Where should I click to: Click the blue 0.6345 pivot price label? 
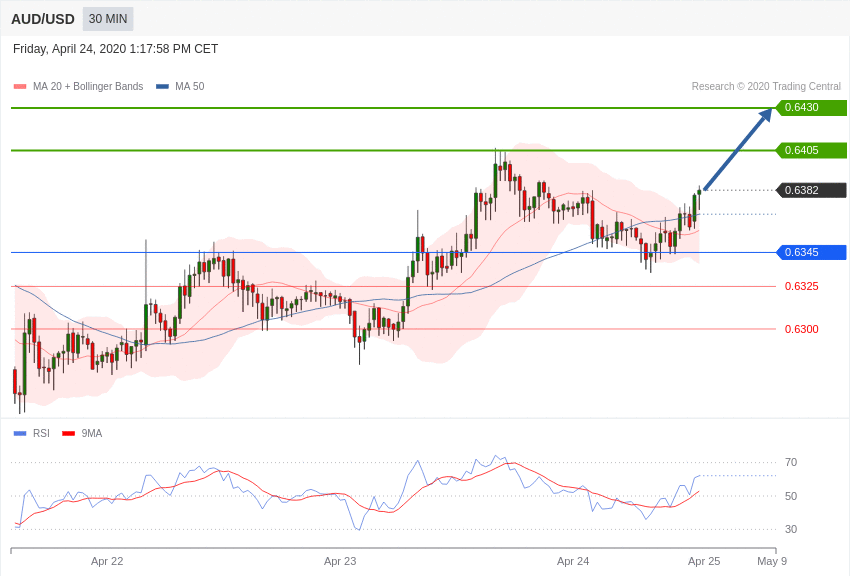pyautogui.click(x=812, y=252)
